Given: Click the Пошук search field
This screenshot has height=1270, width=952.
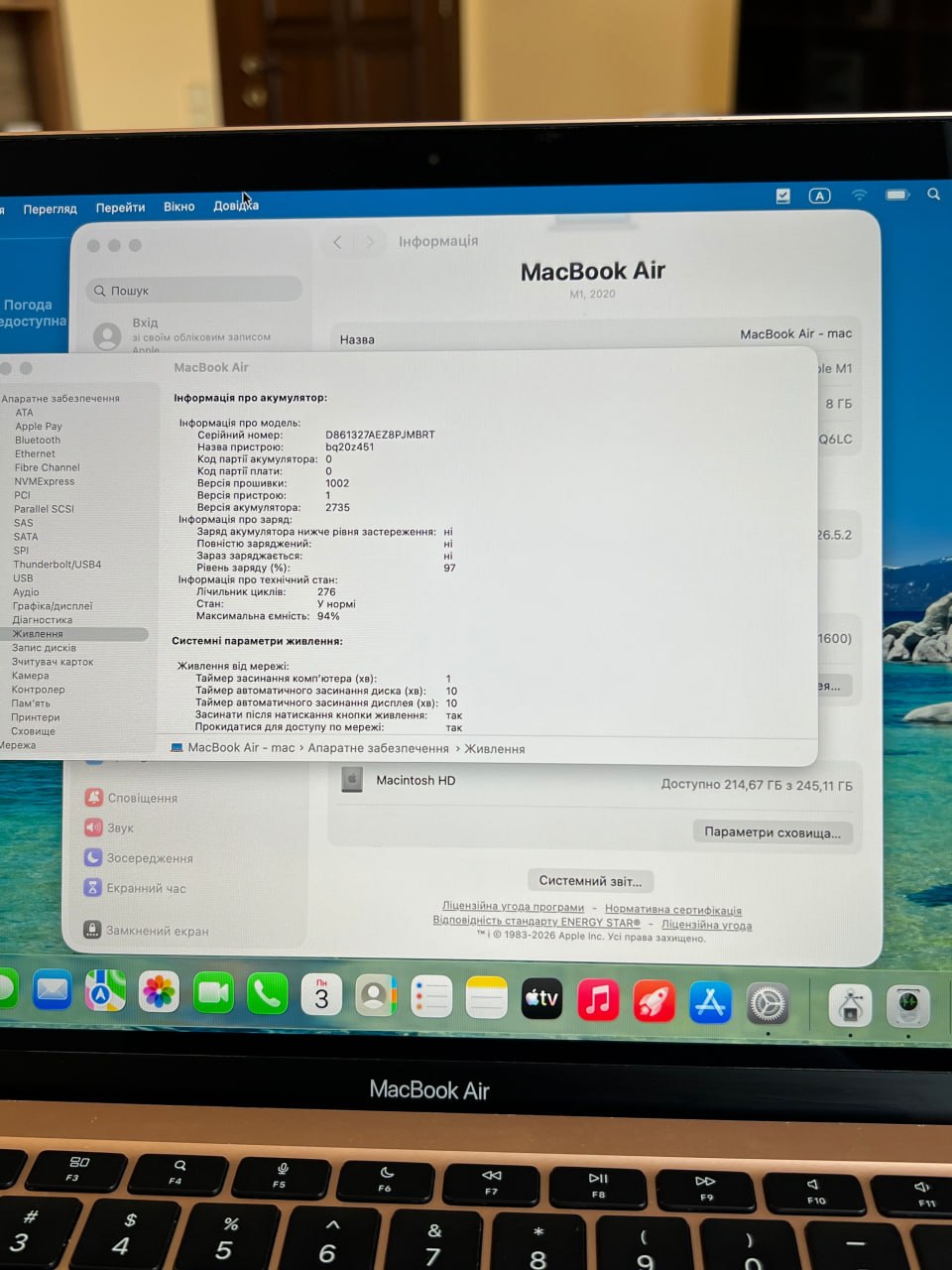Looking at the screenshot, I should tap(193, 290).
